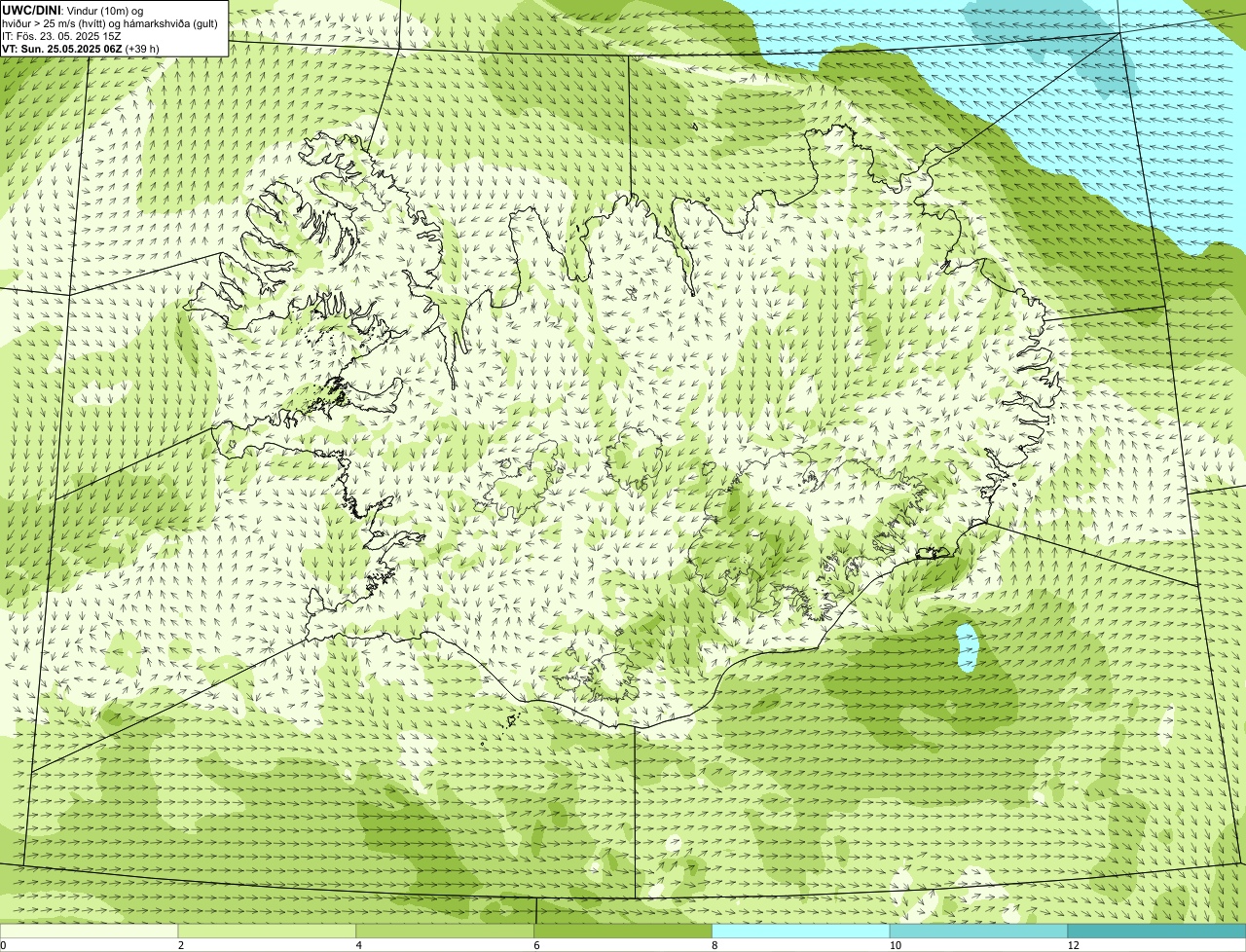Click the legend scale label '0'

point(3,945)
